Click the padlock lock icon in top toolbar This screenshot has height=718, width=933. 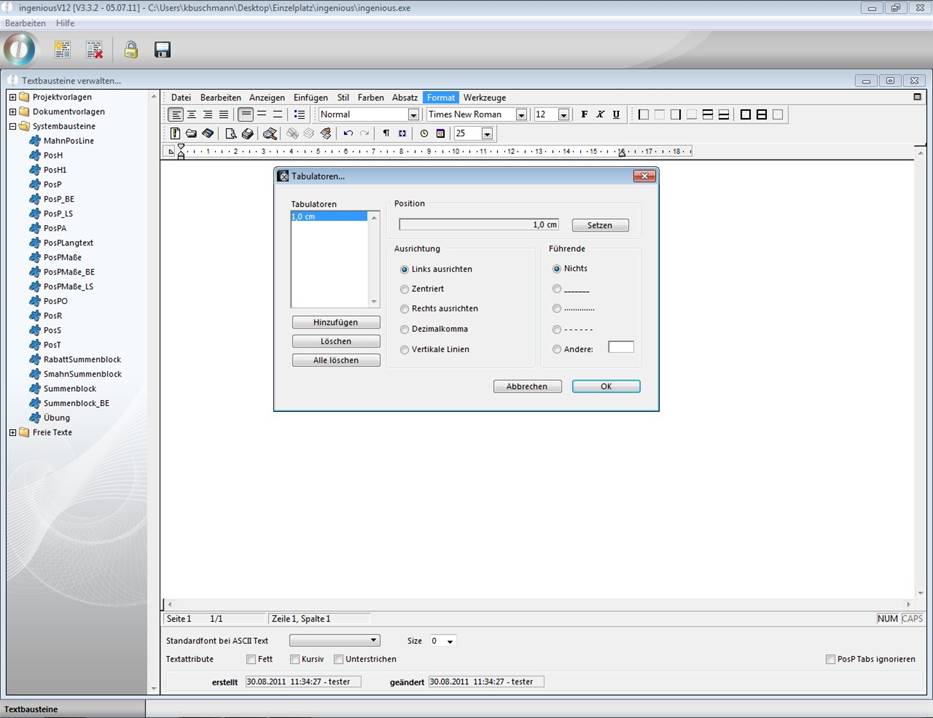[x=130, y=50]
